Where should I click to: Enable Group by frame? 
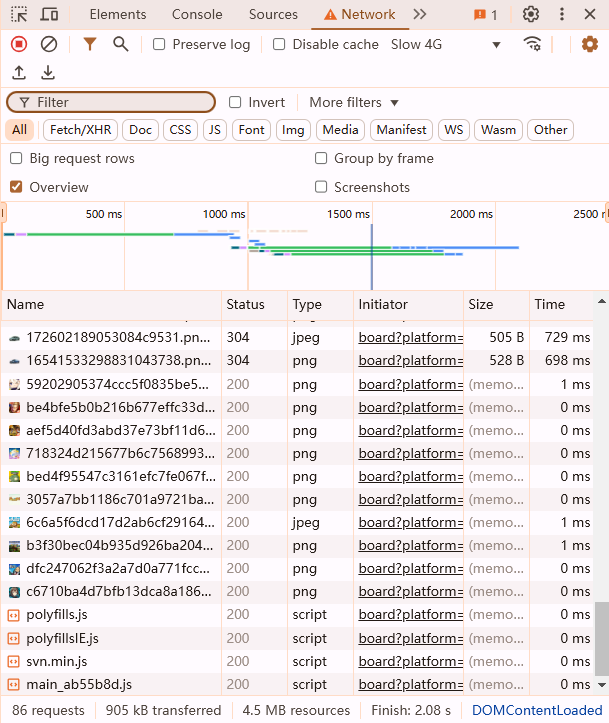click(x=321, y=158)
